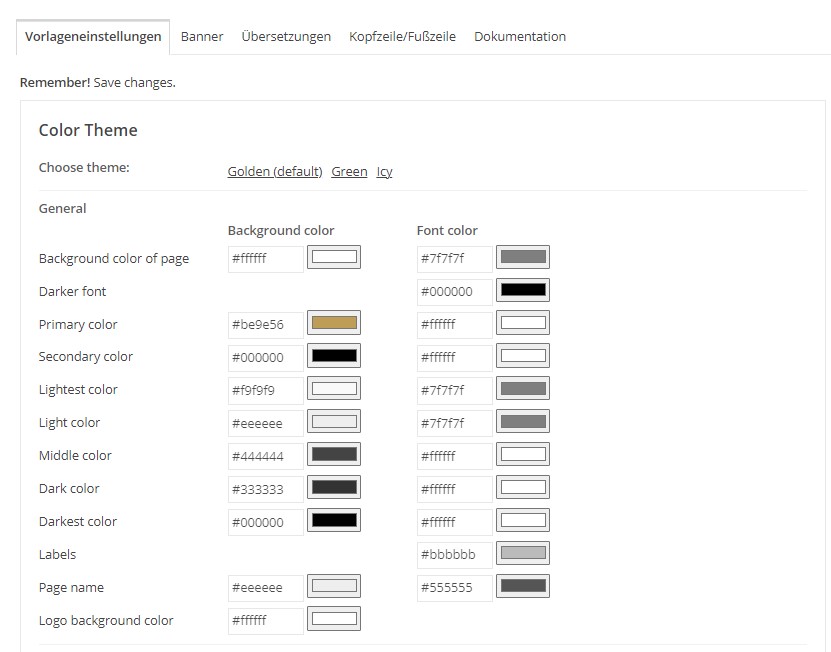Edit Primary color font hex field

[x=455, y=324]
